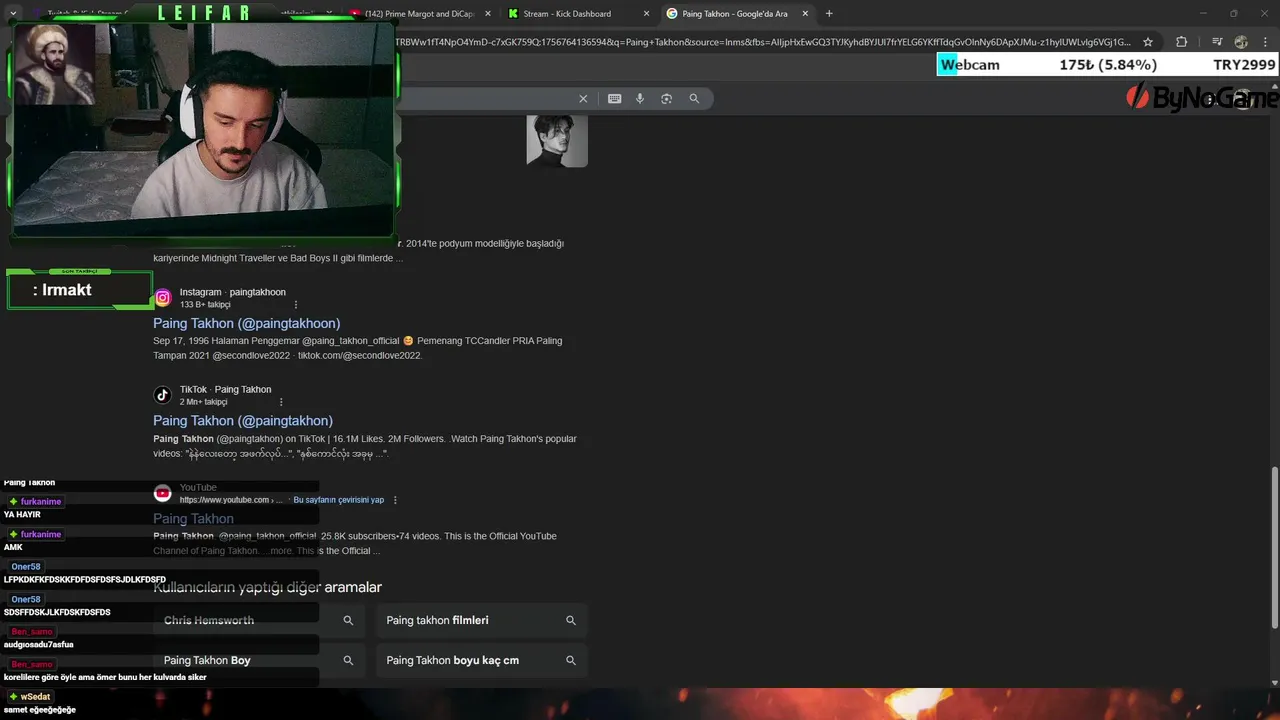Search related query Paing takhon filmleri
Screen dimensions: 1280x720
[481, 620]
